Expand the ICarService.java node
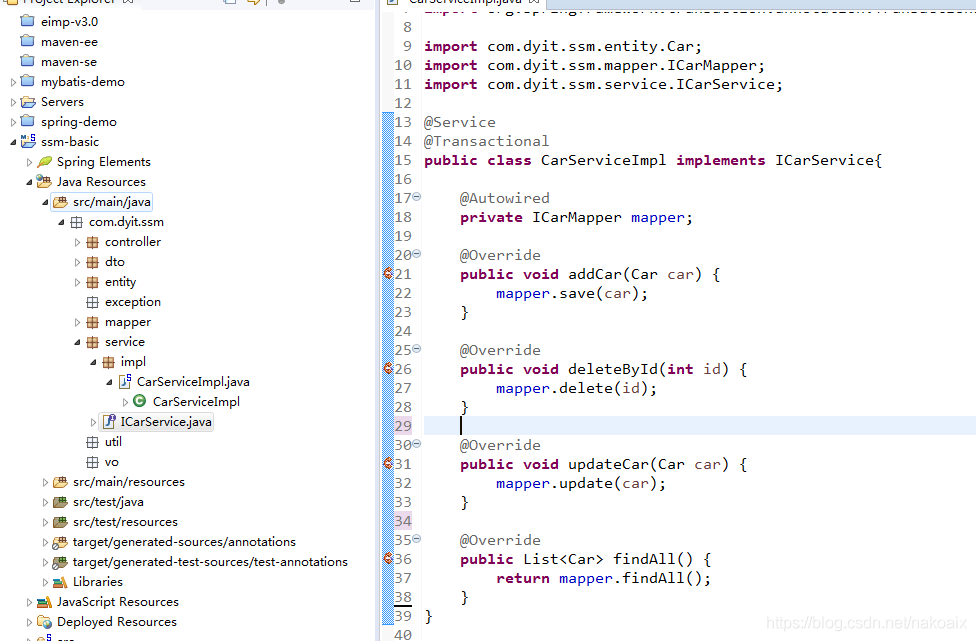 (93, 423)
